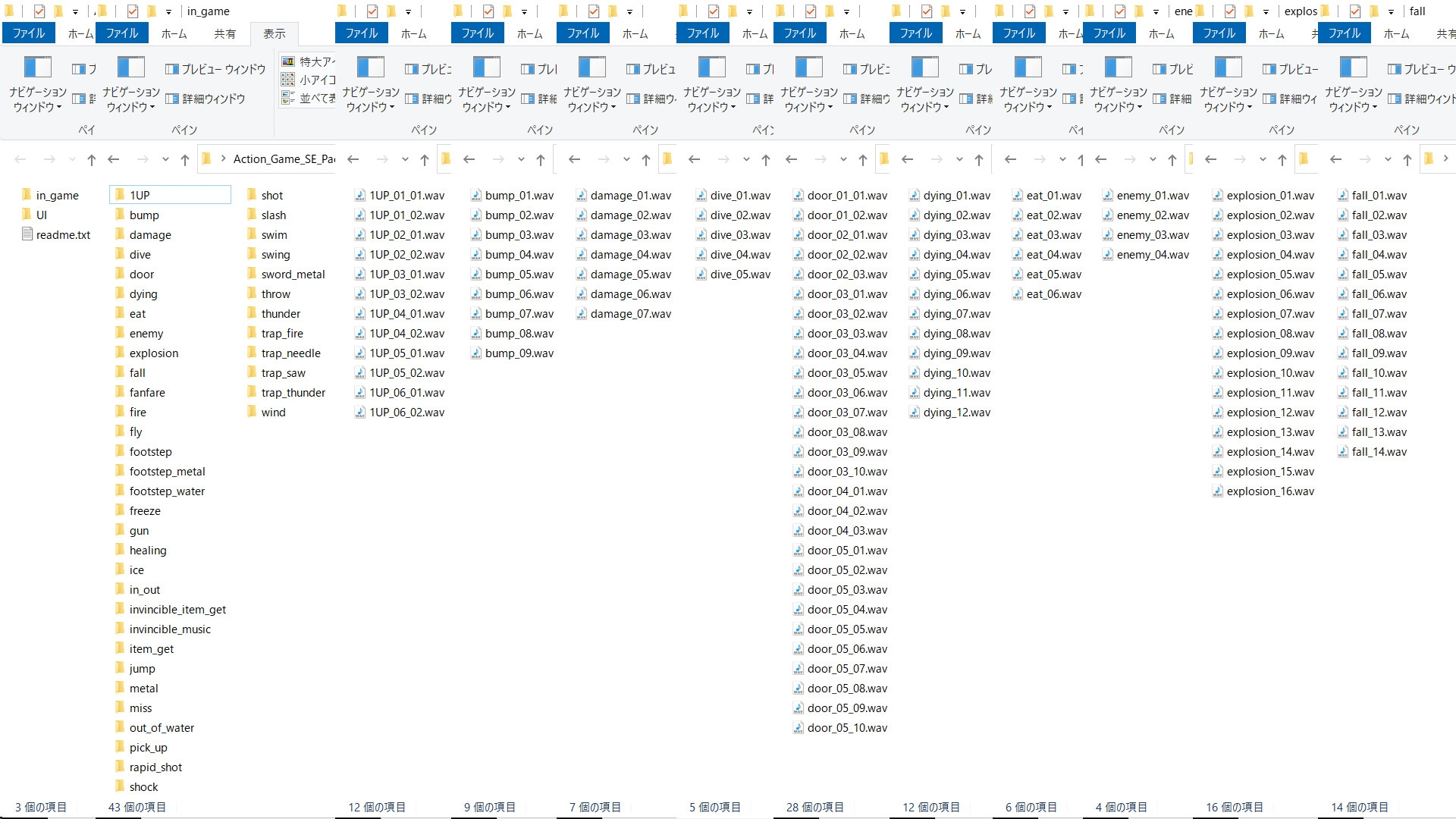Select the 1UP folder in in_game window

pos(170,195)
